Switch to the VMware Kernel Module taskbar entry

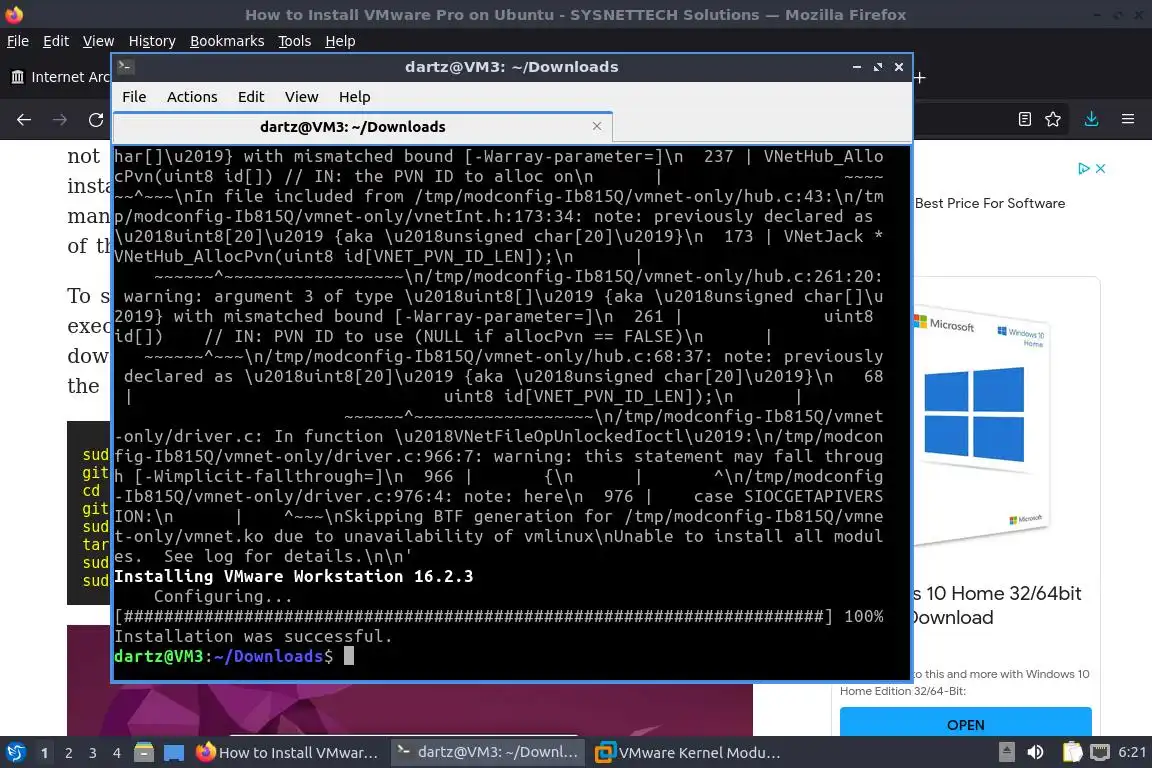[x=688, y=753]
